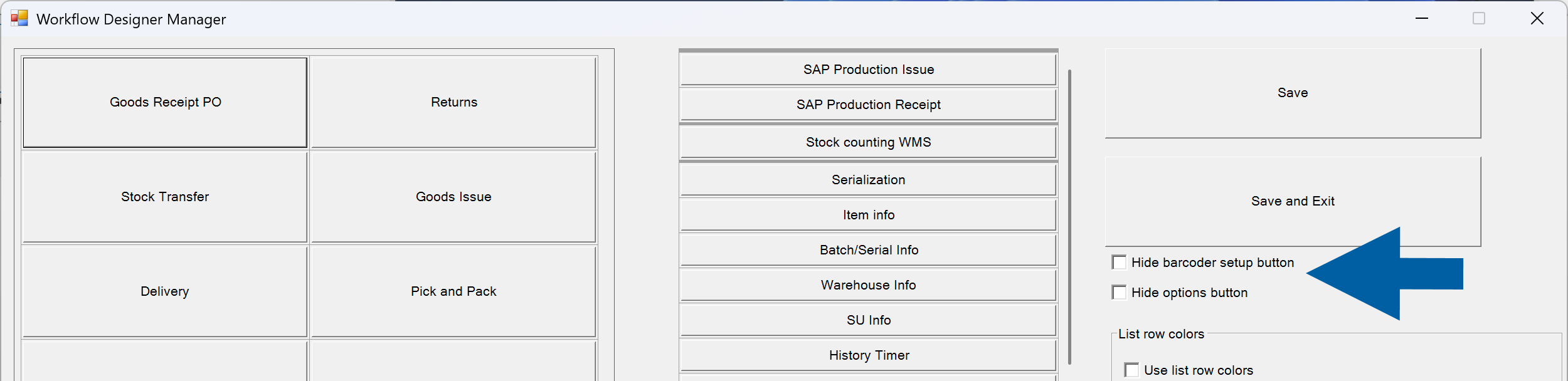Select the Pick and Pack button
The height and width of the screenshot is (381, 1568).
tap(453, 291)
